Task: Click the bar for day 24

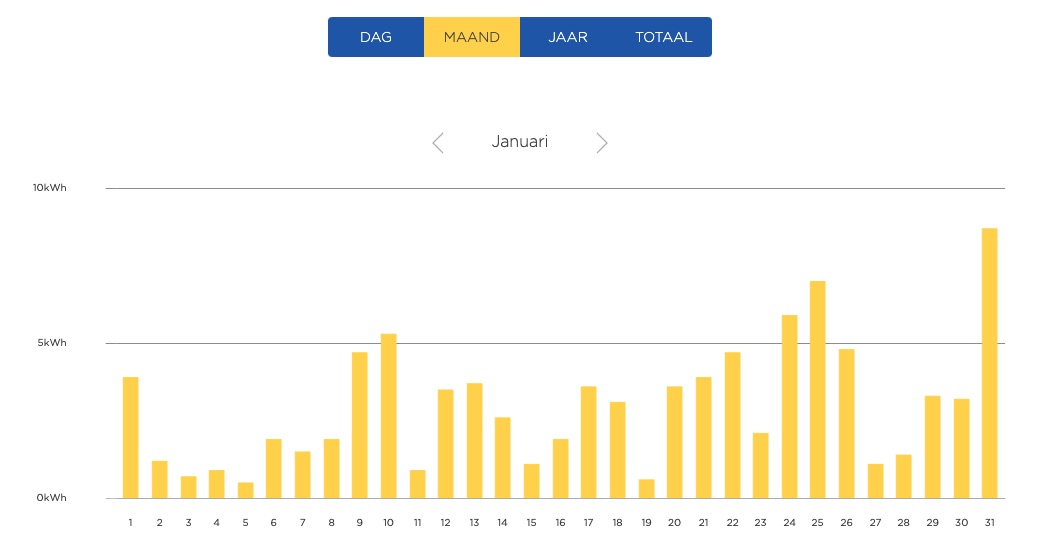Action: coord(789,406)
